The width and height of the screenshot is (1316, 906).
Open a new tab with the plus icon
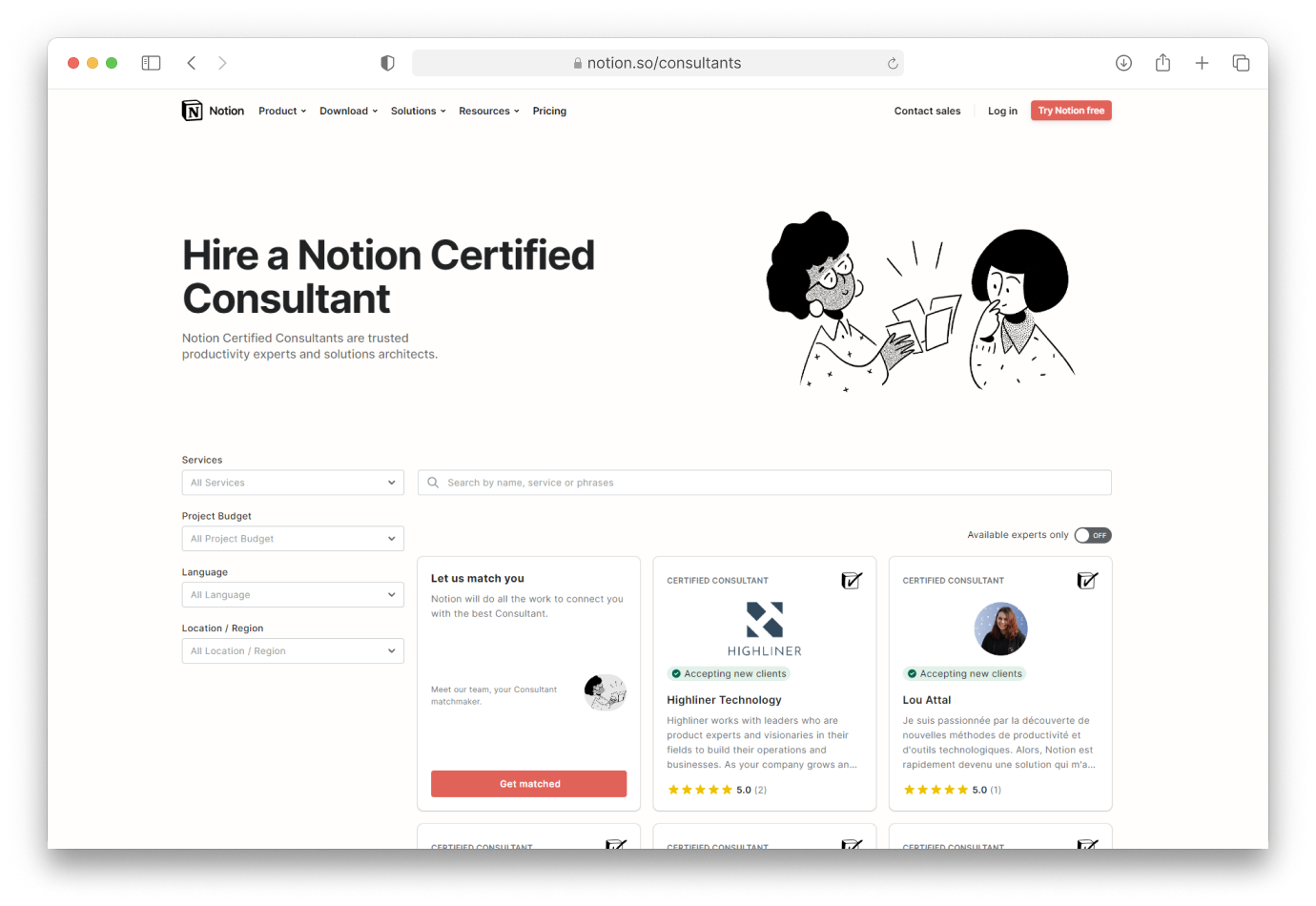(1202, 62)
